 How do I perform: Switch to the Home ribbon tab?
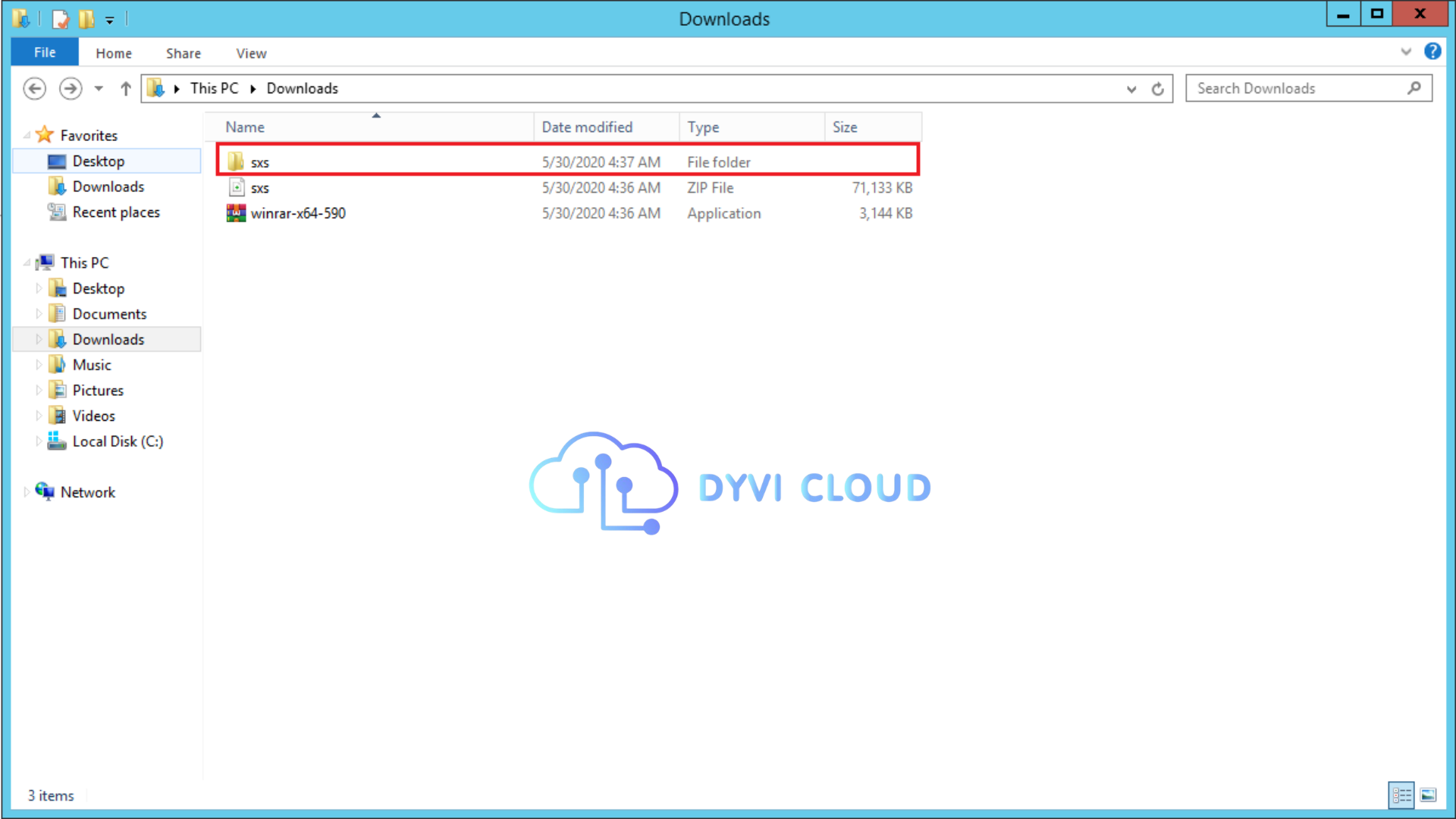coord(114,53)
